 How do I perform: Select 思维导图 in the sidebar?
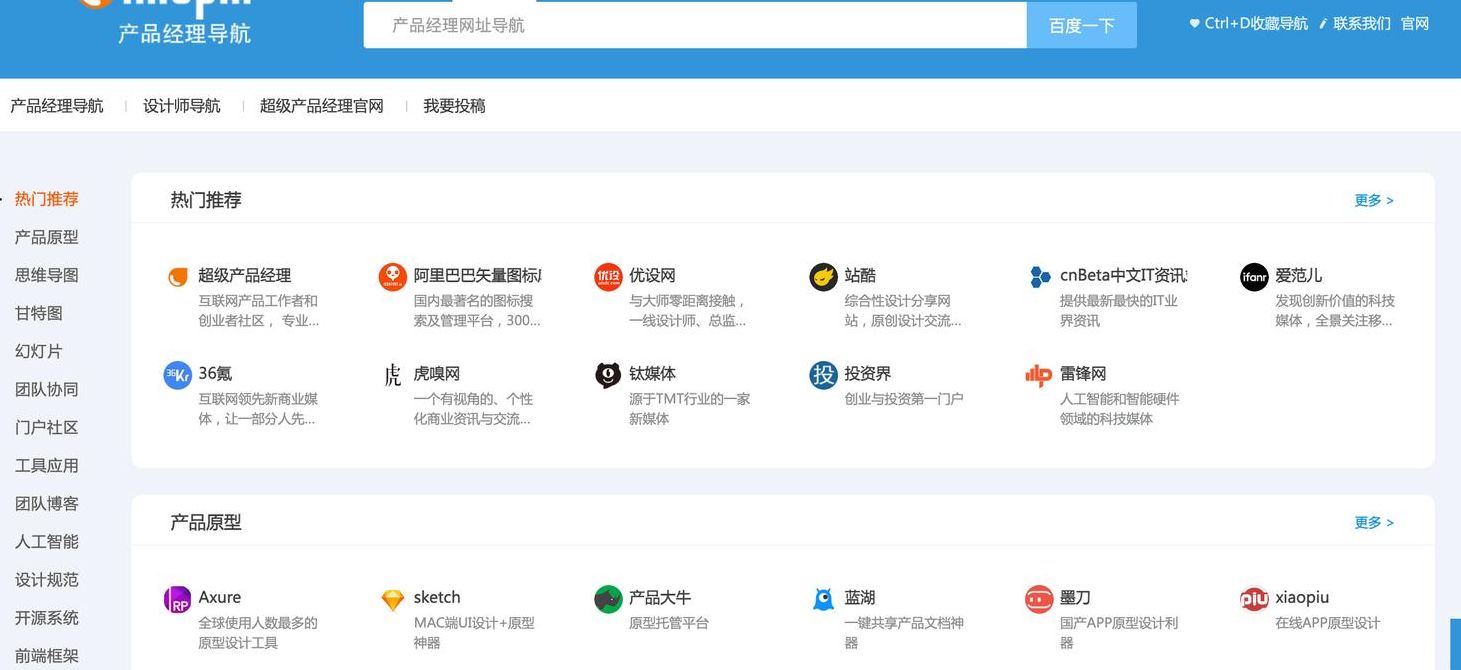[x=47, y=275]
